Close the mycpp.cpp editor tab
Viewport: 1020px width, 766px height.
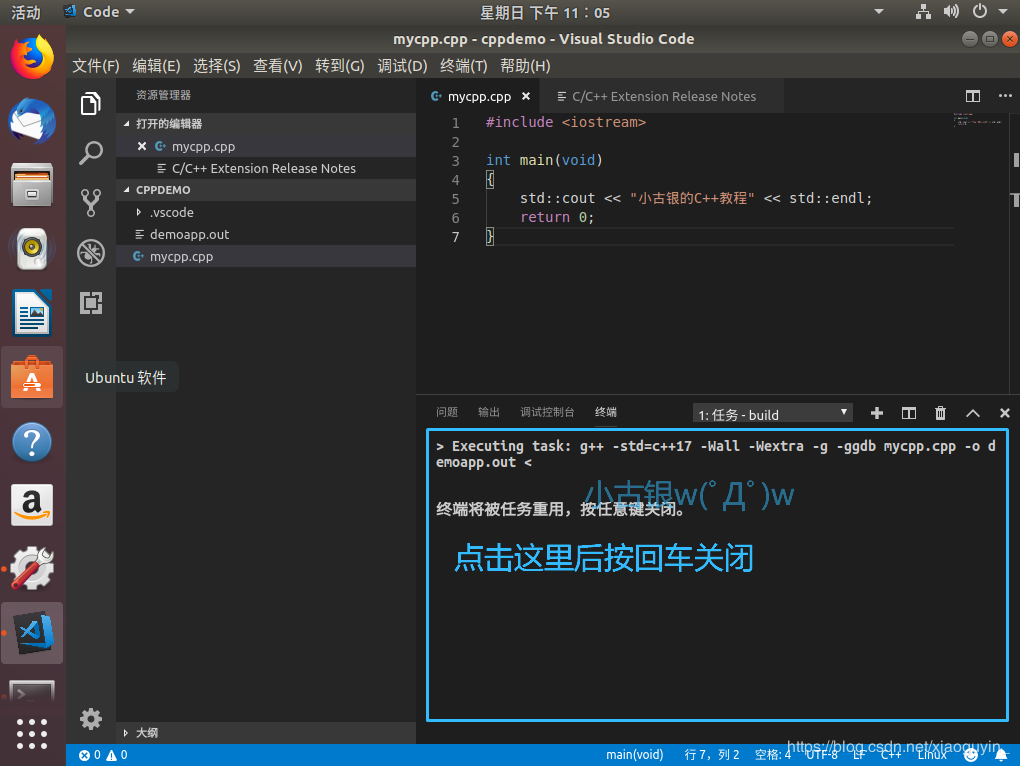point(526,96)
